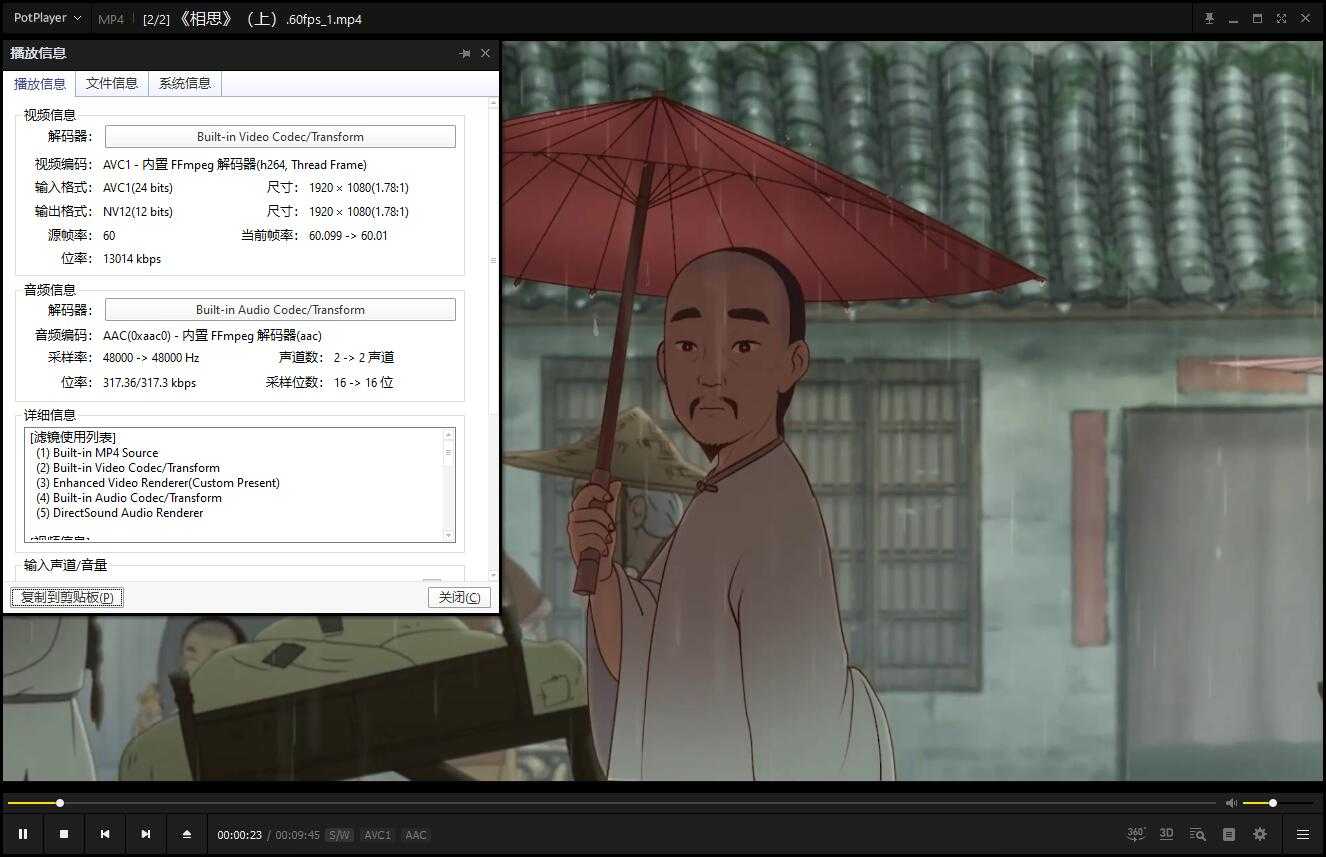
Task: Close the 播放信息 panel with X
Action: 486,53
